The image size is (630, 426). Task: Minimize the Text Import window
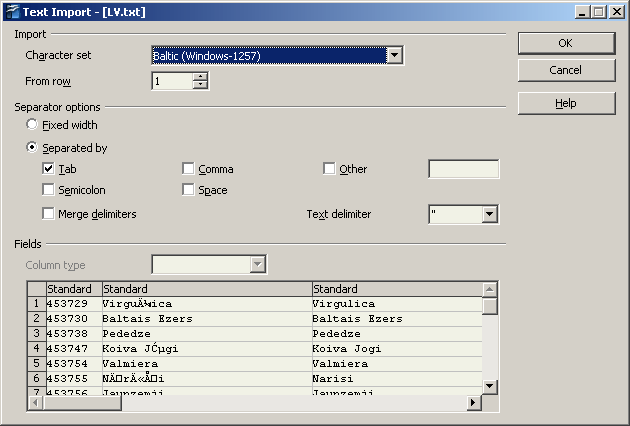tap(582, 12)
